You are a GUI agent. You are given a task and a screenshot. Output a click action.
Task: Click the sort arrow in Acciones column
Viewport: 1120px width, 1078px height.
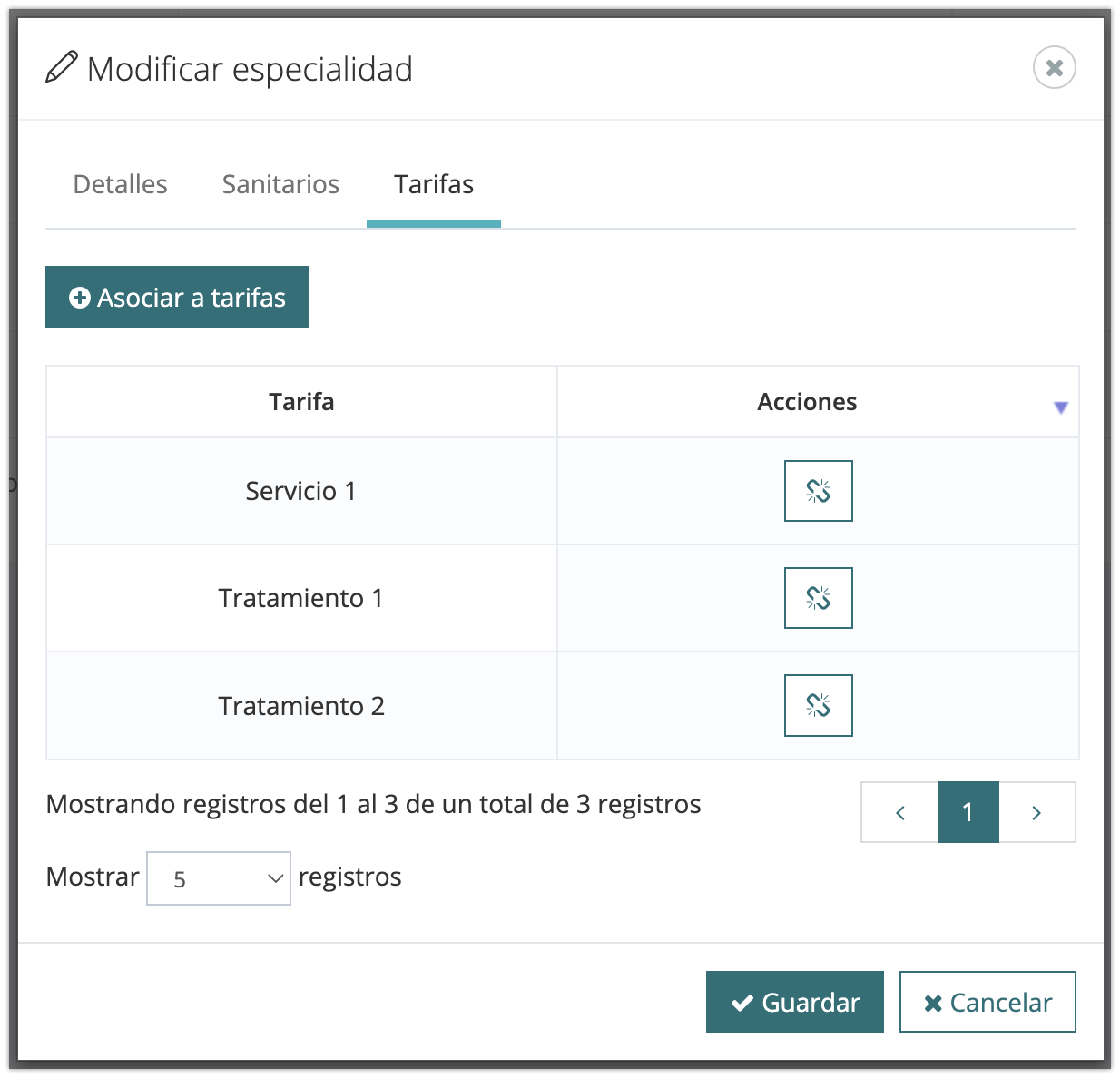[x=1060, y=407]
